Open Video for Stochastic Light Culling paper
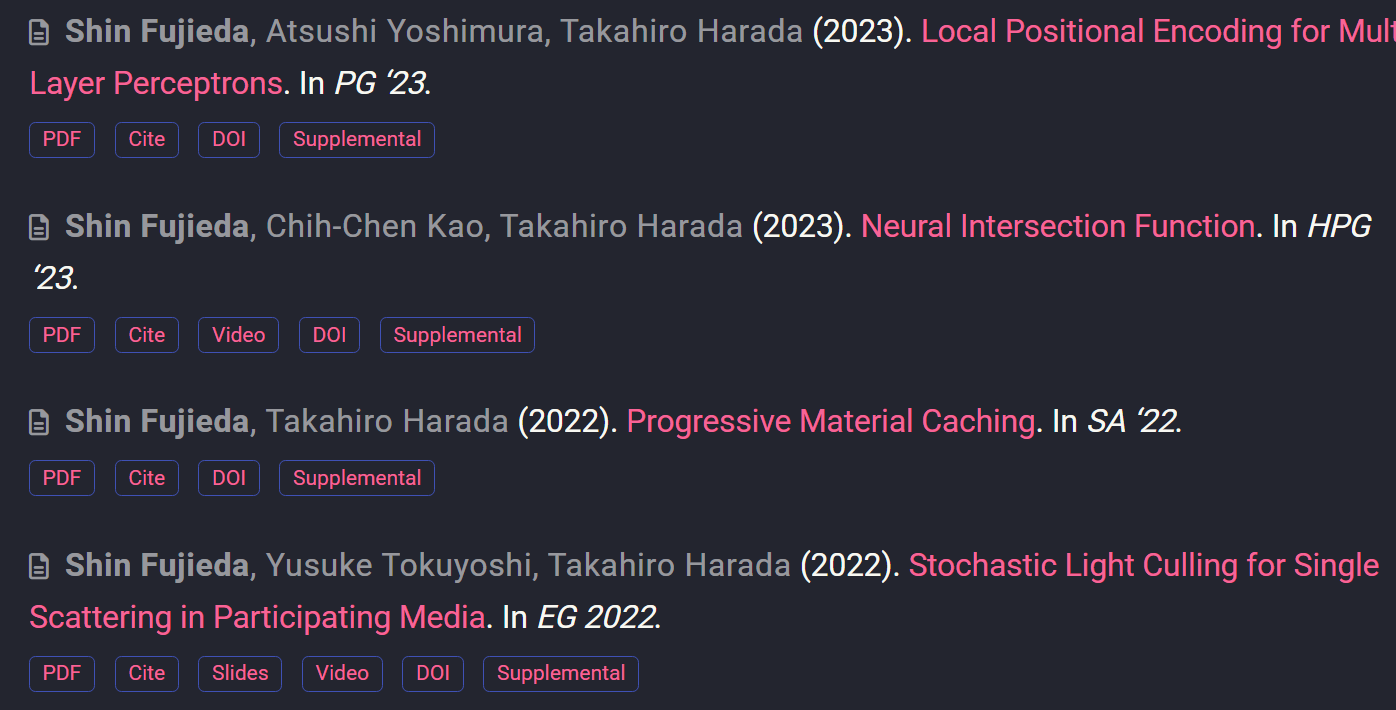This screenshot has height=710, width=1396. point(342,673)
